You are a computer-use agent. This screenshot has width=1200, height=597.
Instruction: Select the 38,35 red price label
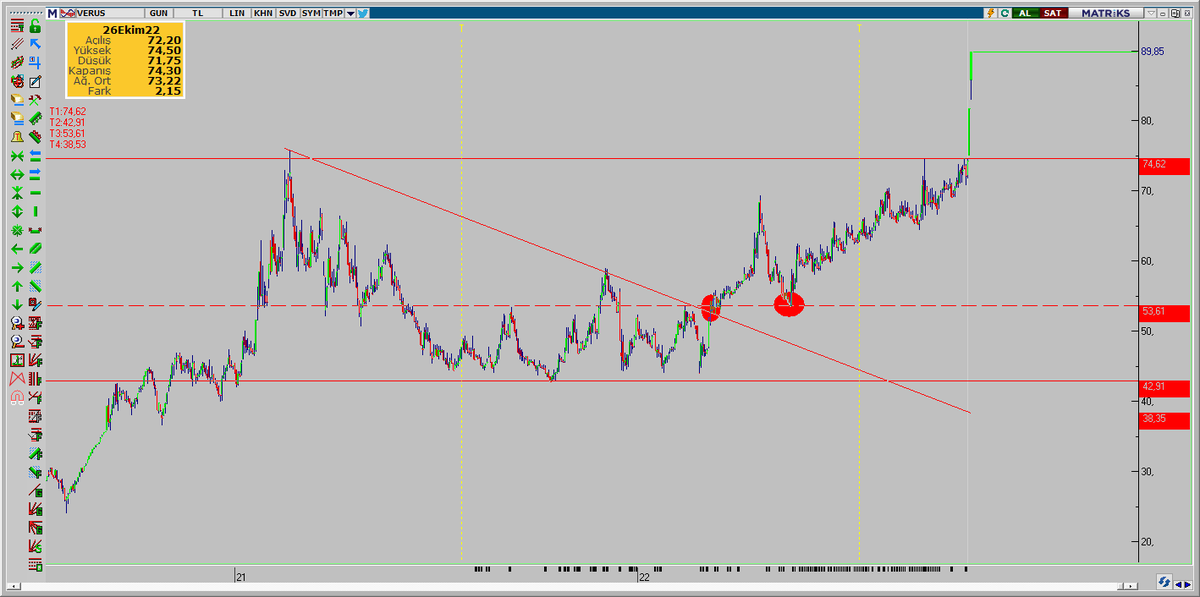click(x=1164, y=420)
